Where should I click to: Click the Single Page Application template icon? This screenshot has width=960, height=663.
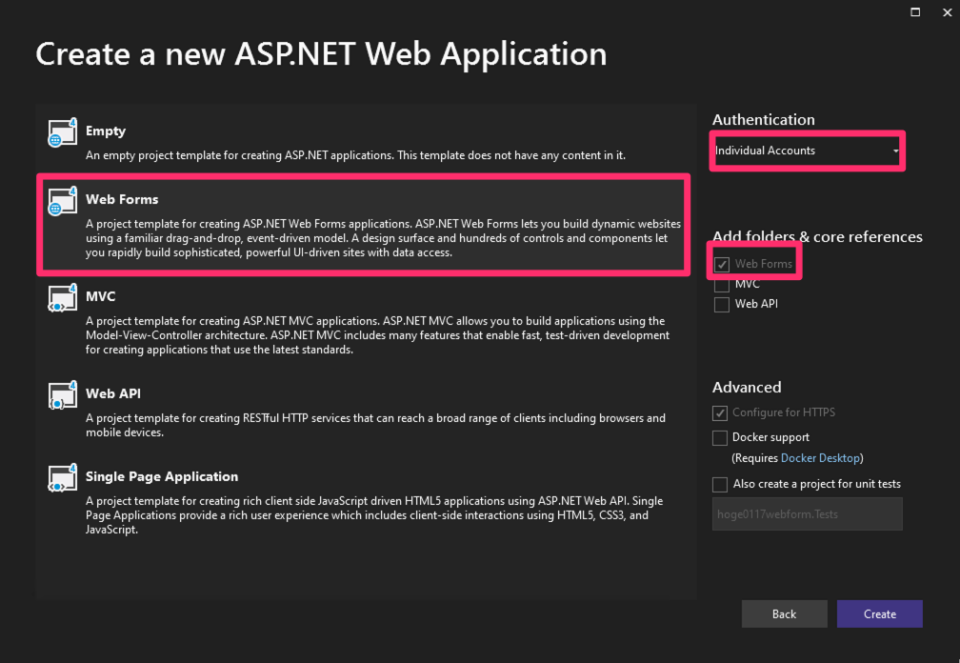(x=62, y=478)
